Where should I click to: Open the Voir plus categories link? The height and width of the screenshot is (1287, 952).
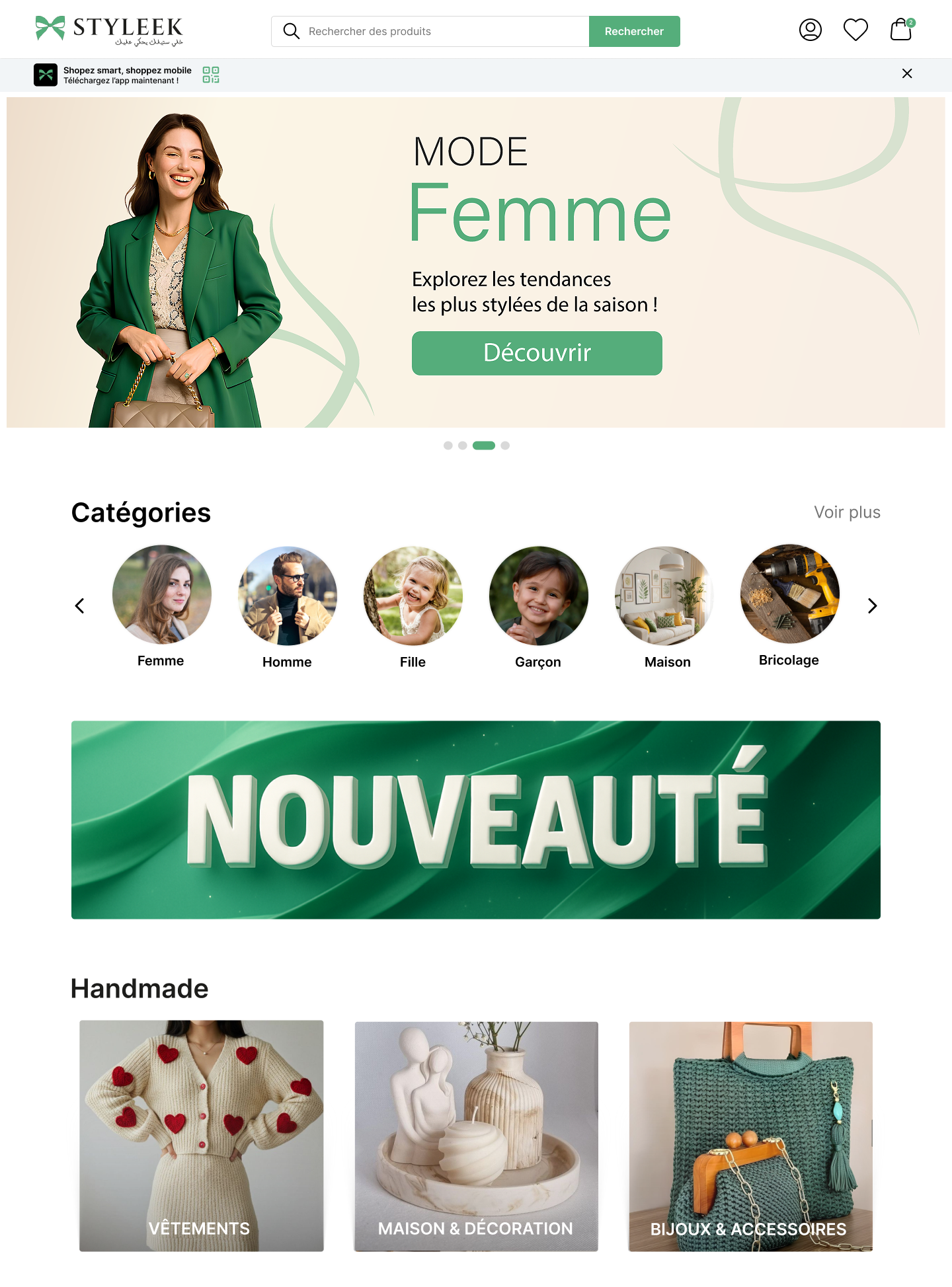[847, 512]
